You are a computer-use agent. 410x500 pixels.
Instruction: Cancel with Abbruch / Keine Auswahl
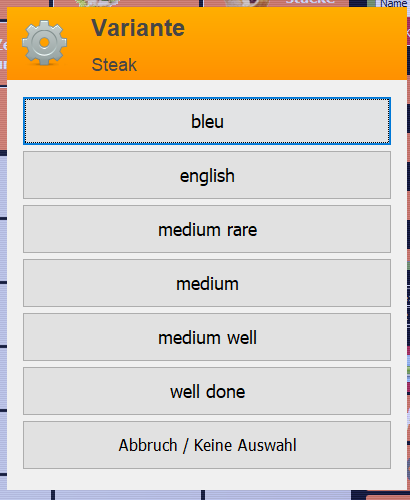click(x=207, y=445)
